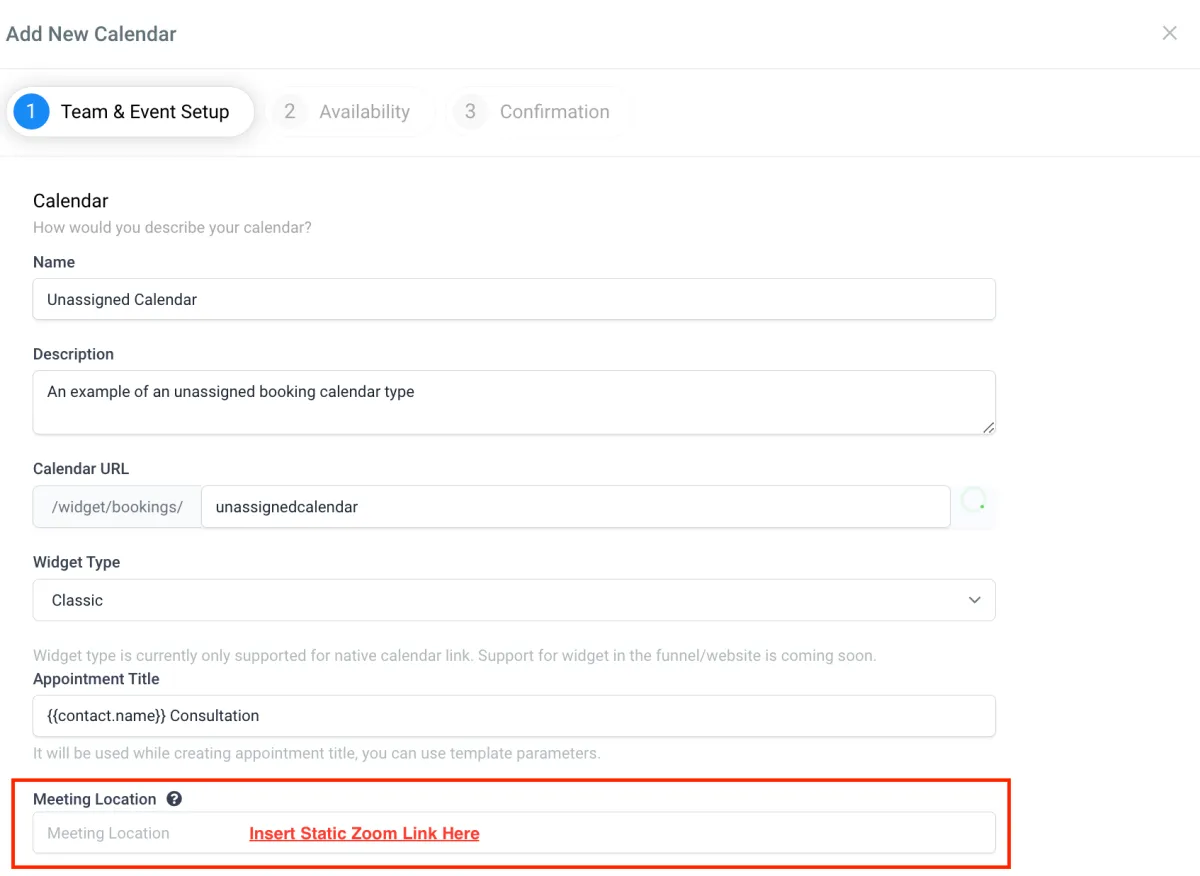Click the step 3 number circle
This screenshot has width=1200, height=876.
pos(470,112)
